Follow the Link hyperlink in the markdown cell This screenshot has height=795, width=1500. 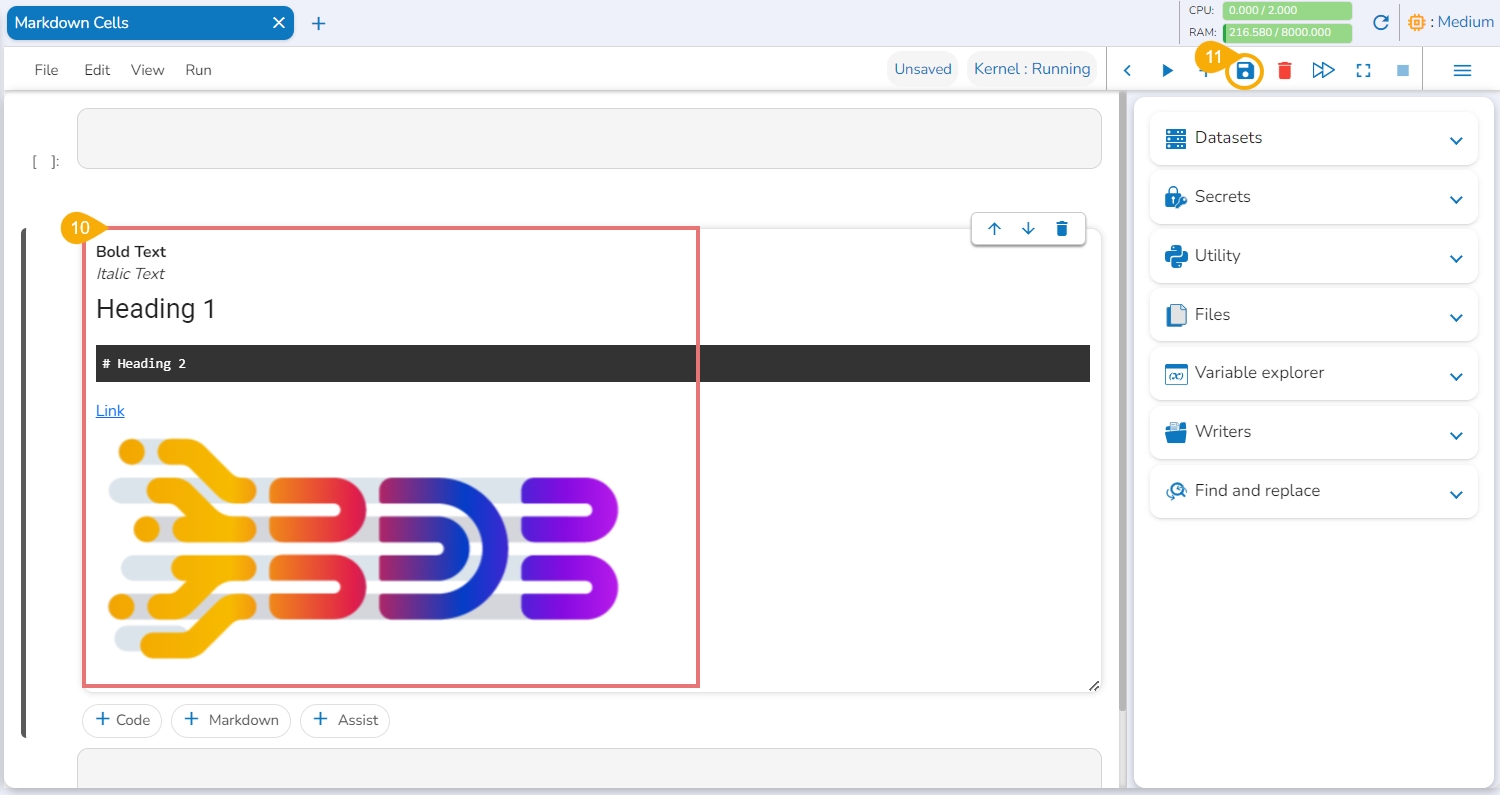pos(110,411)
